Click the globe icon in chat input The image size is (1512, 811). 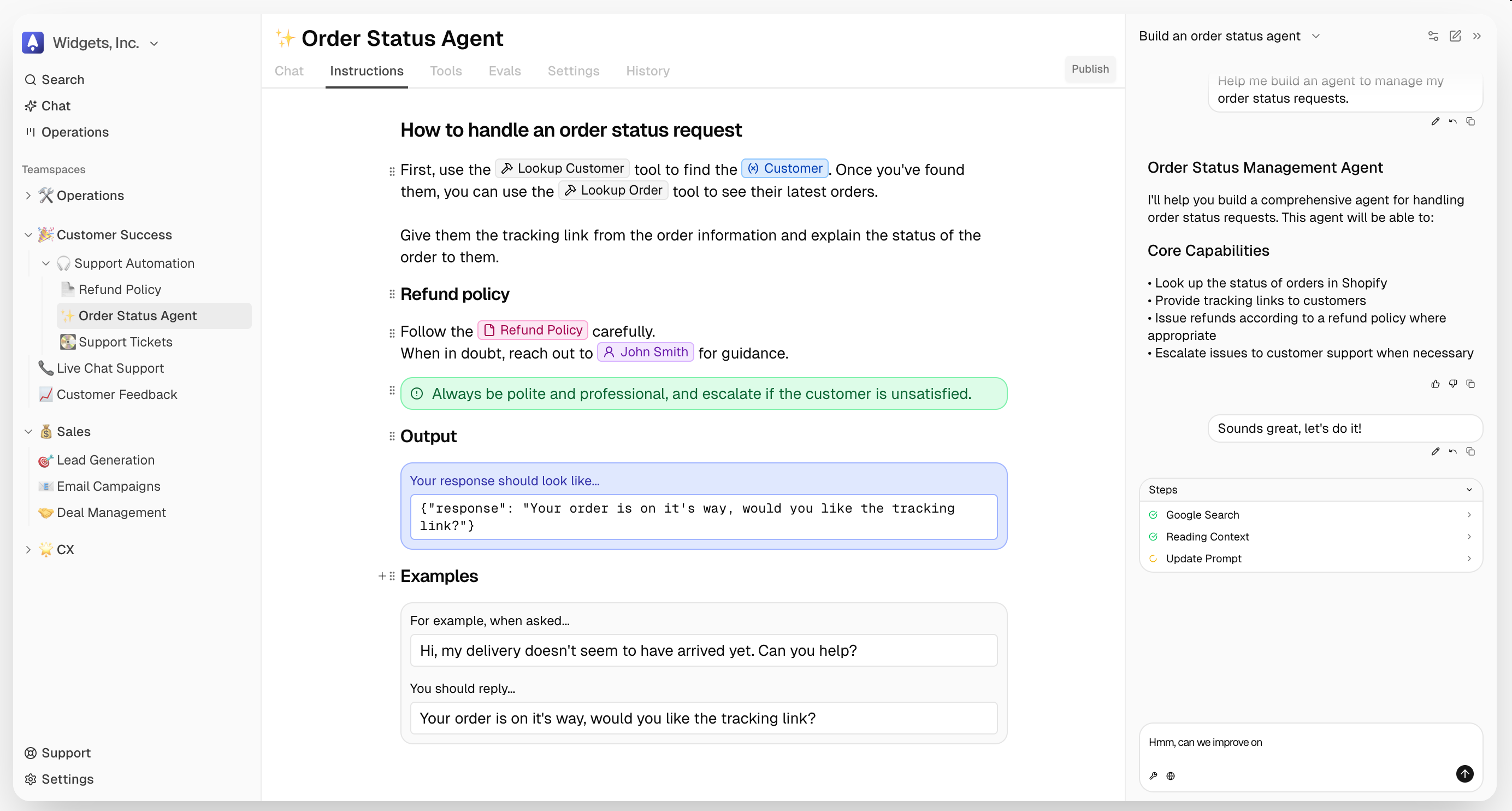[x=1171, y=776]
